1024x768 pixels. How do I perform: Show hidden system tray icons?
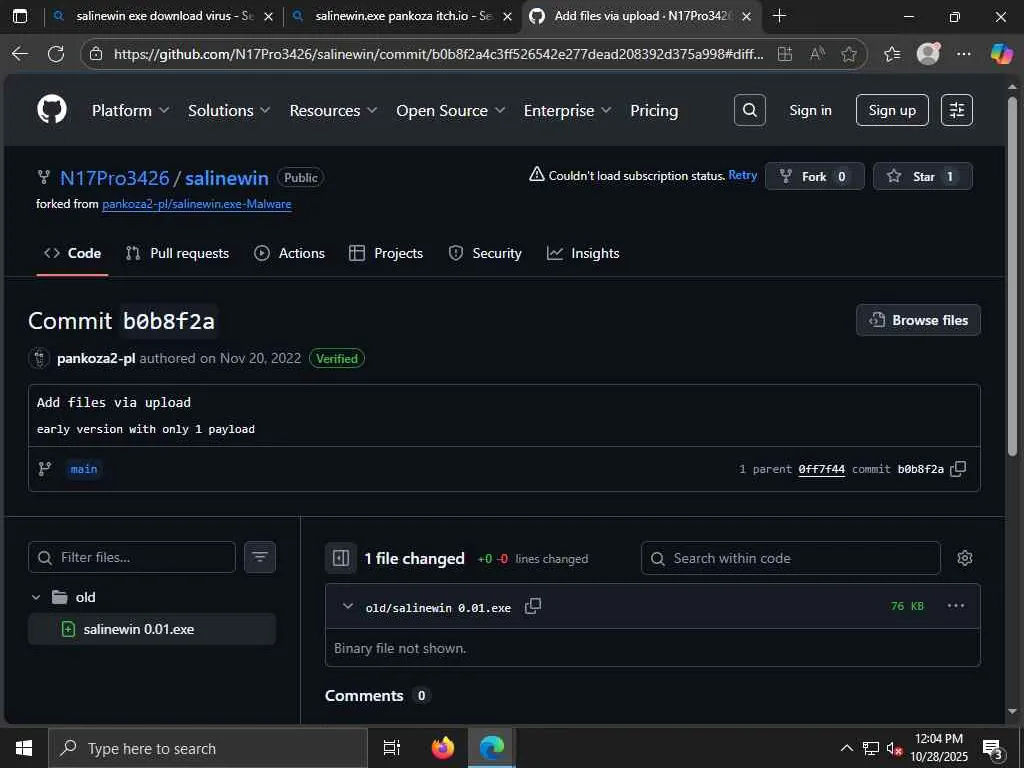pos(846,748)
